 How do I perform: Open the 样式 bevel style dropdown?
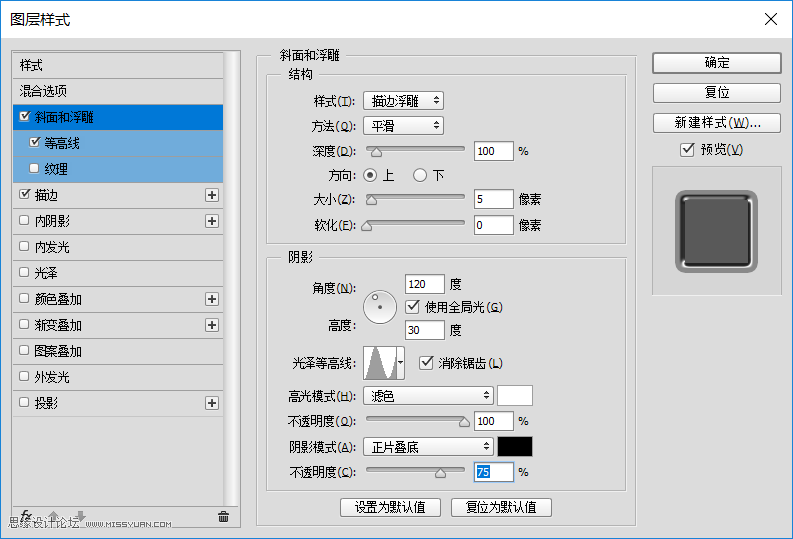coord(403,101)
